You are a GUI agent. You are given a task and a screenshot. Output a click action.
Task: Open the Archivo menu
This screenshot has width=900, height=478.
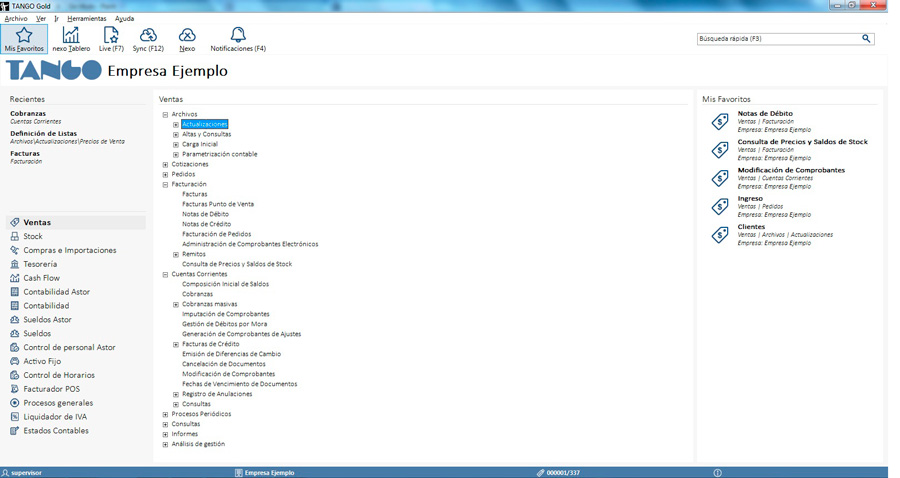pyautogui.click(x=15, y=18)
